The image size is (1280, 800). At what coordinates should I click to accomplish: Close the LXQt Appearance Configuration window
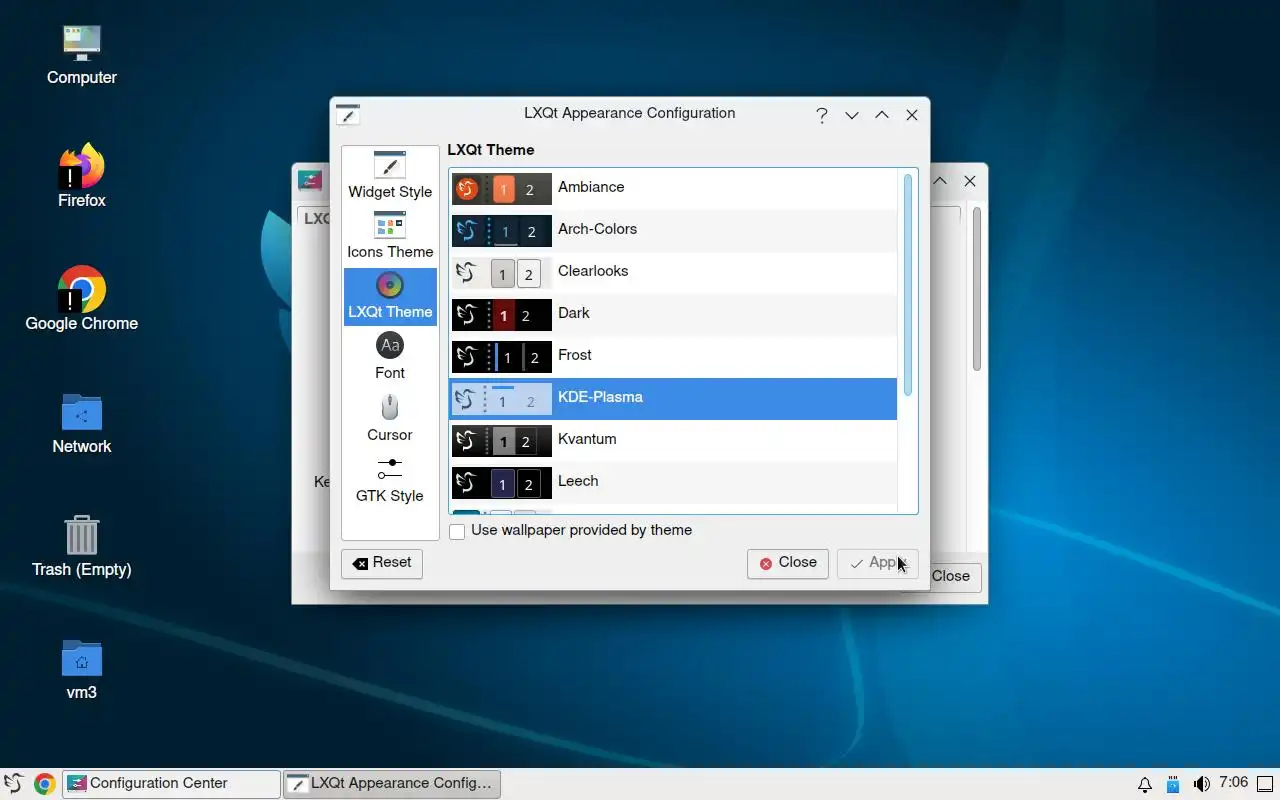pos(912,115)
